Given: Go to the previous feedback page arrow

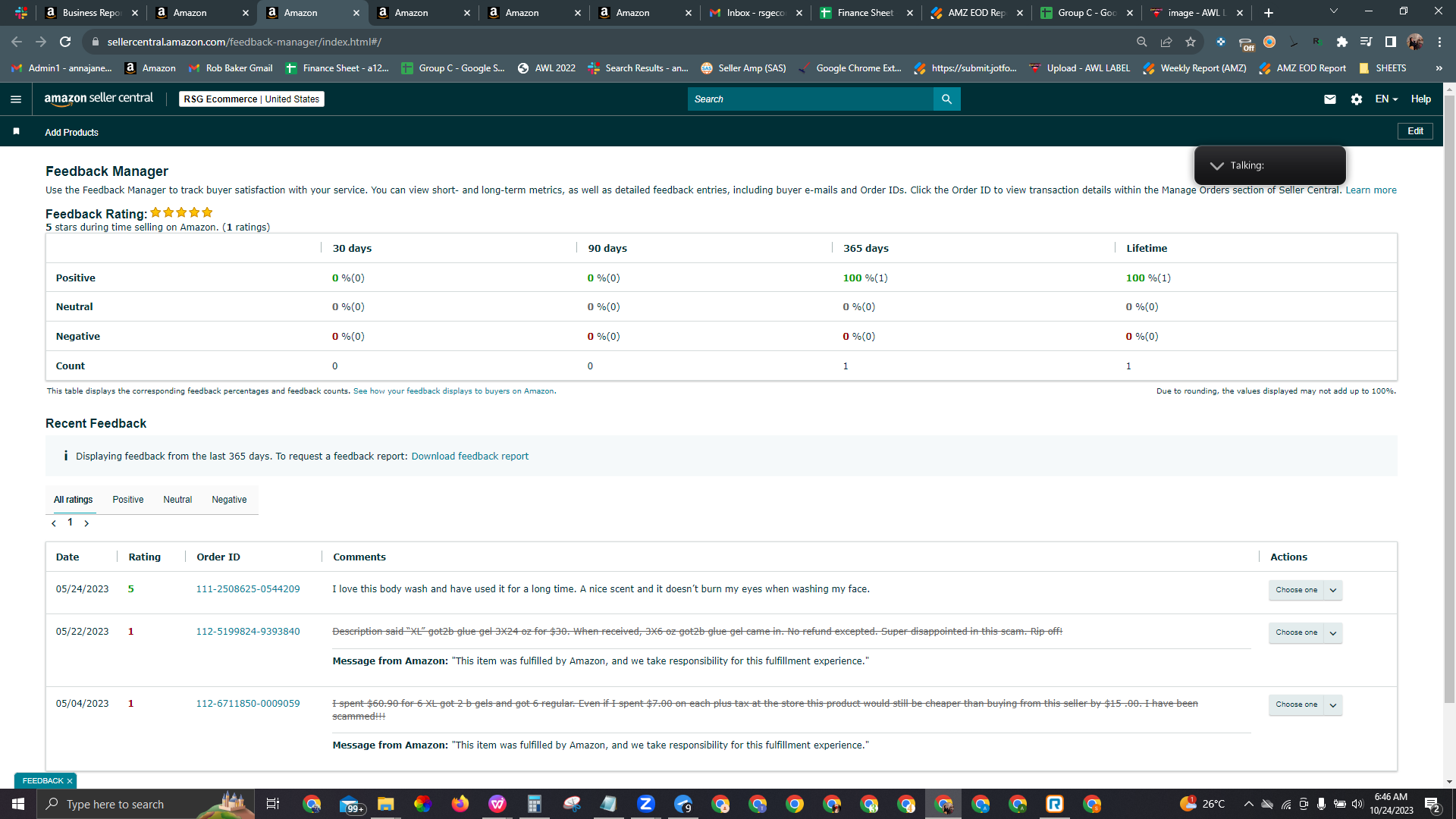Looking at the screenshot, I should pyautogui.click(x=54, y=523).
